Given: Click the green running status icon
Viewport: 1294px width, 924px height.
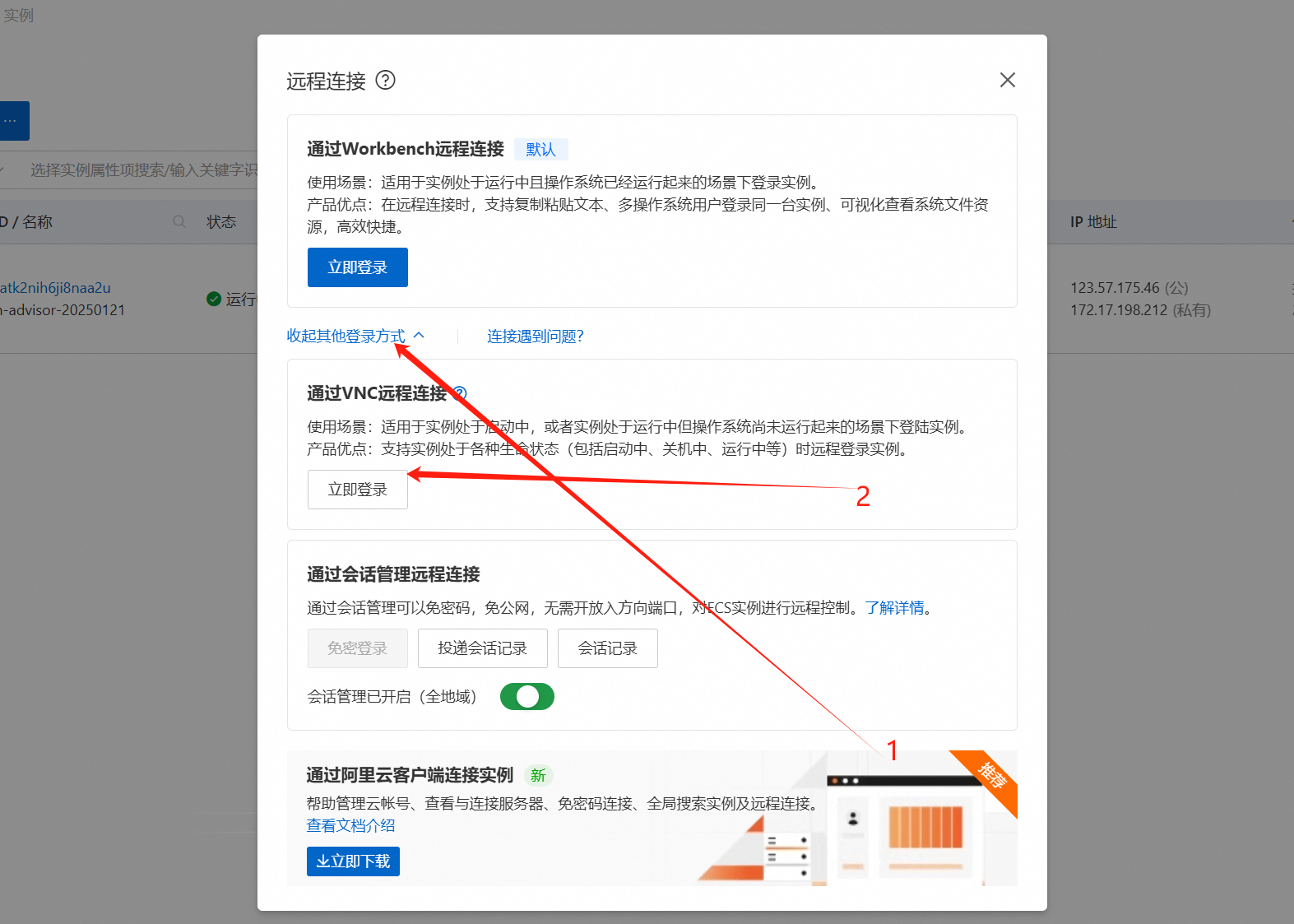Looking at the screenshot, I should [214, 299].
